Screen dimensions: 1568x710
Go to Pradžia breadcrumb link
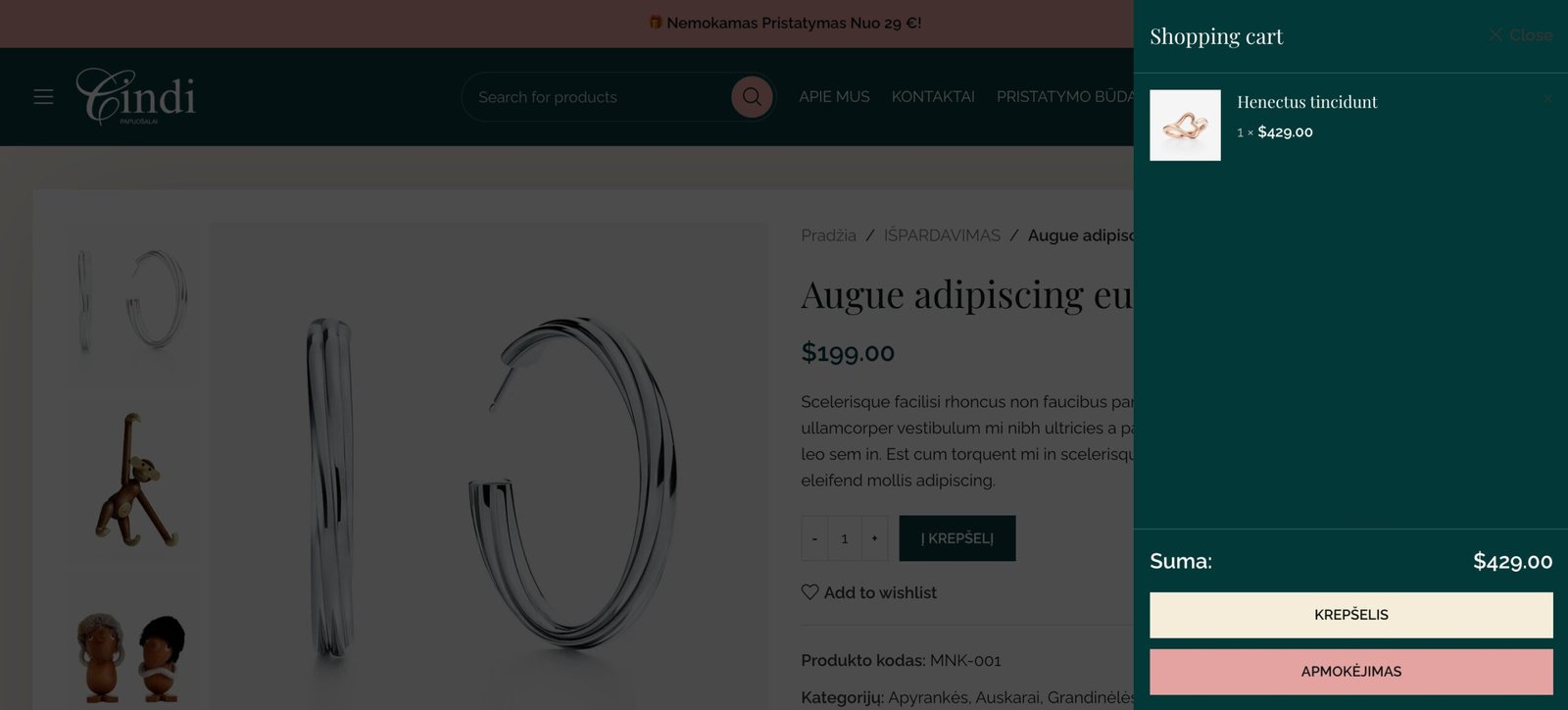(x=828, y=235)
